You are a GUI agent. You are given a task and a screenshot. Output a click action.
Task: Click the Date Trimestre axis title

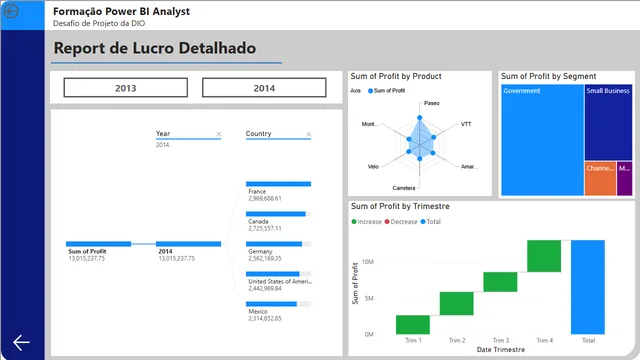click(501, 349)
